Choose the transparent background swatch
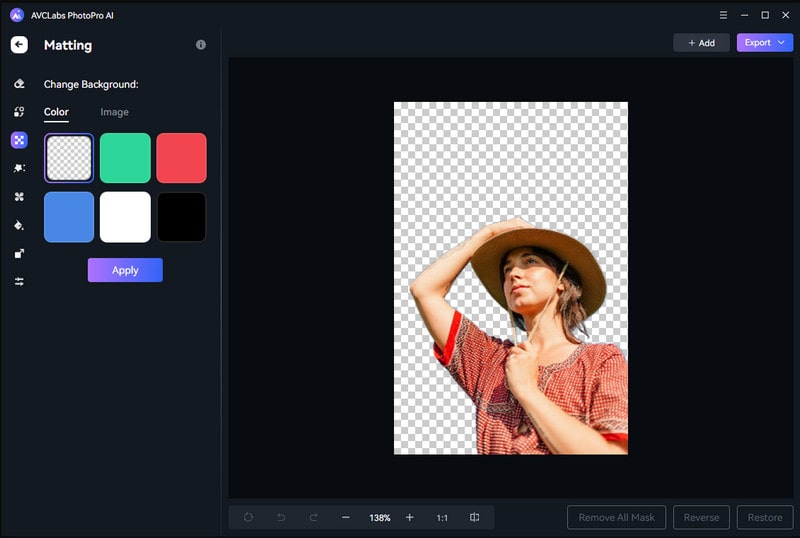The width and height of the screenshot is (800, 538). [69, 158]
